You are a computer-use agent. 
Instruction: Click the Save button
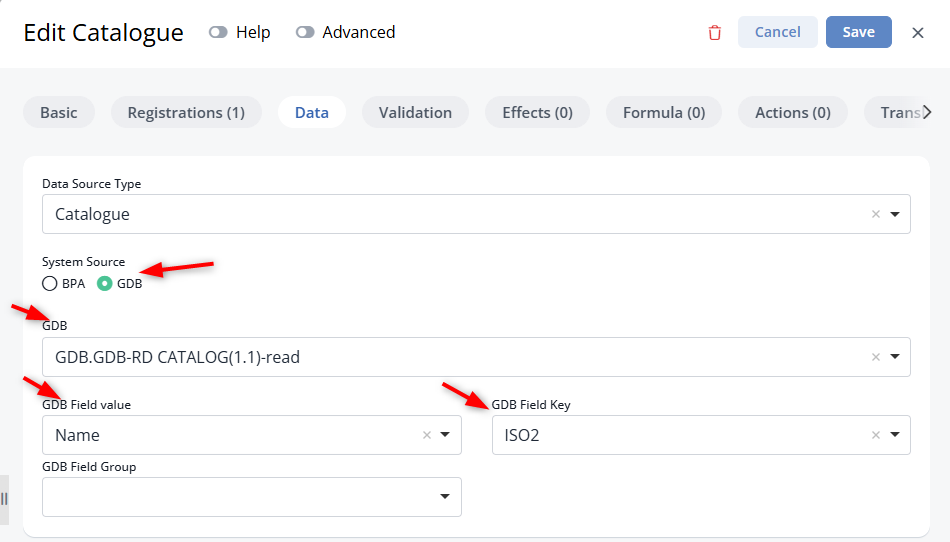pyautogui.click(x=859, y=32)
